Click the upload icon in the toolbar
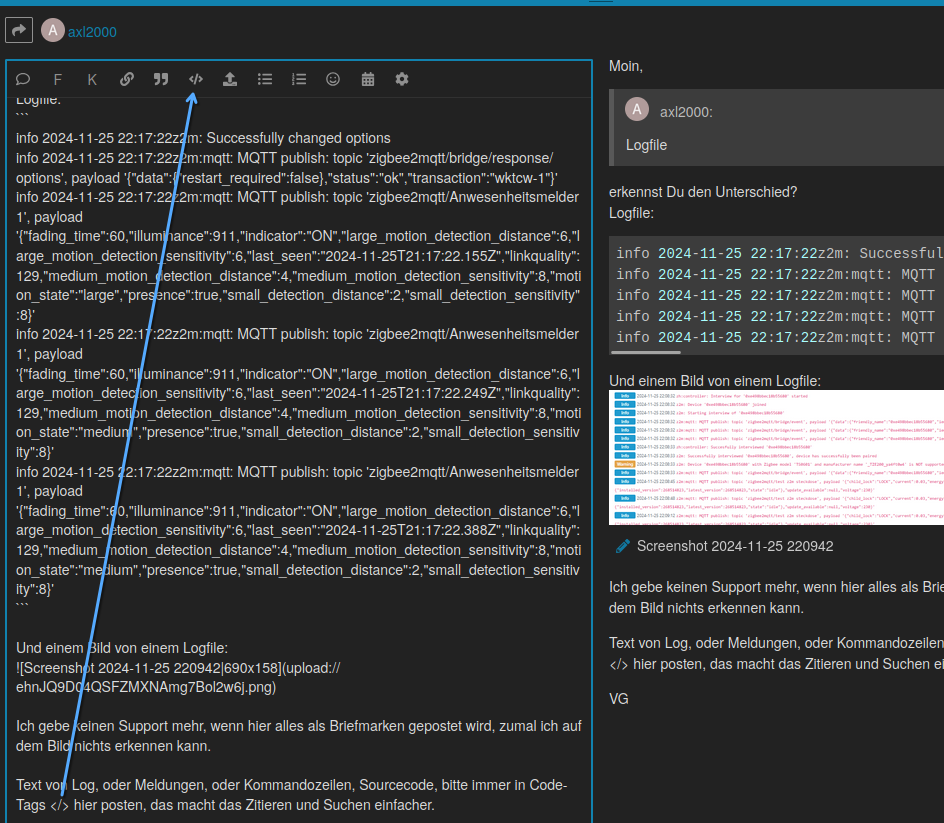 click(230, 79)
